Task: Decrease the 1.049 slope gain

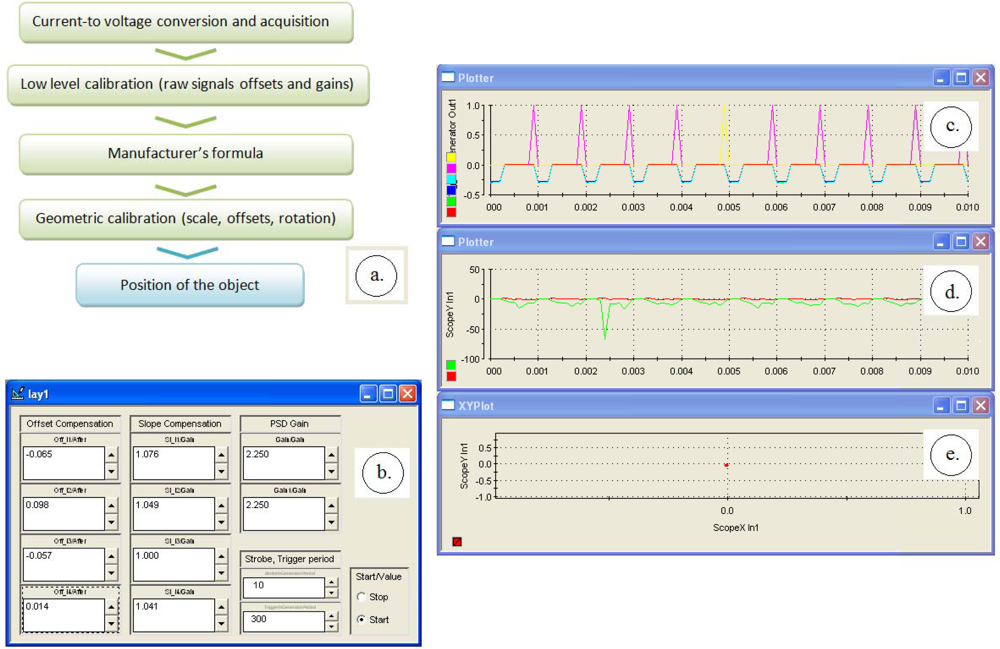Action: [x=221, y=522]
